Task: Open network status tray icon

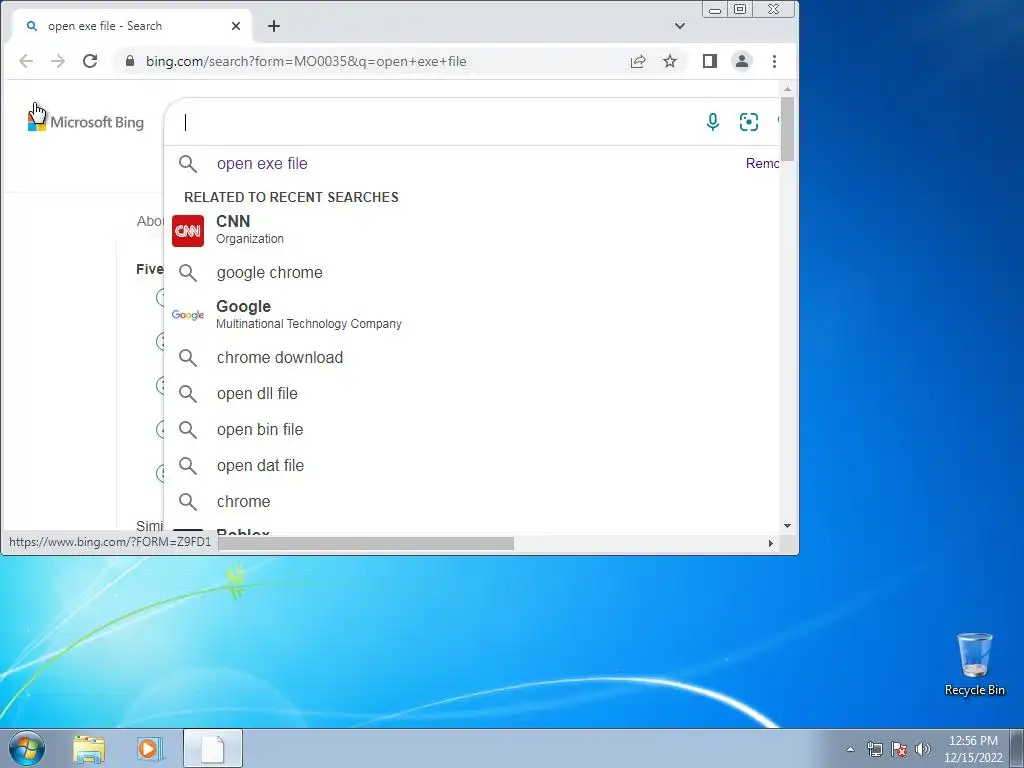Action: click(x=874, y=749)
